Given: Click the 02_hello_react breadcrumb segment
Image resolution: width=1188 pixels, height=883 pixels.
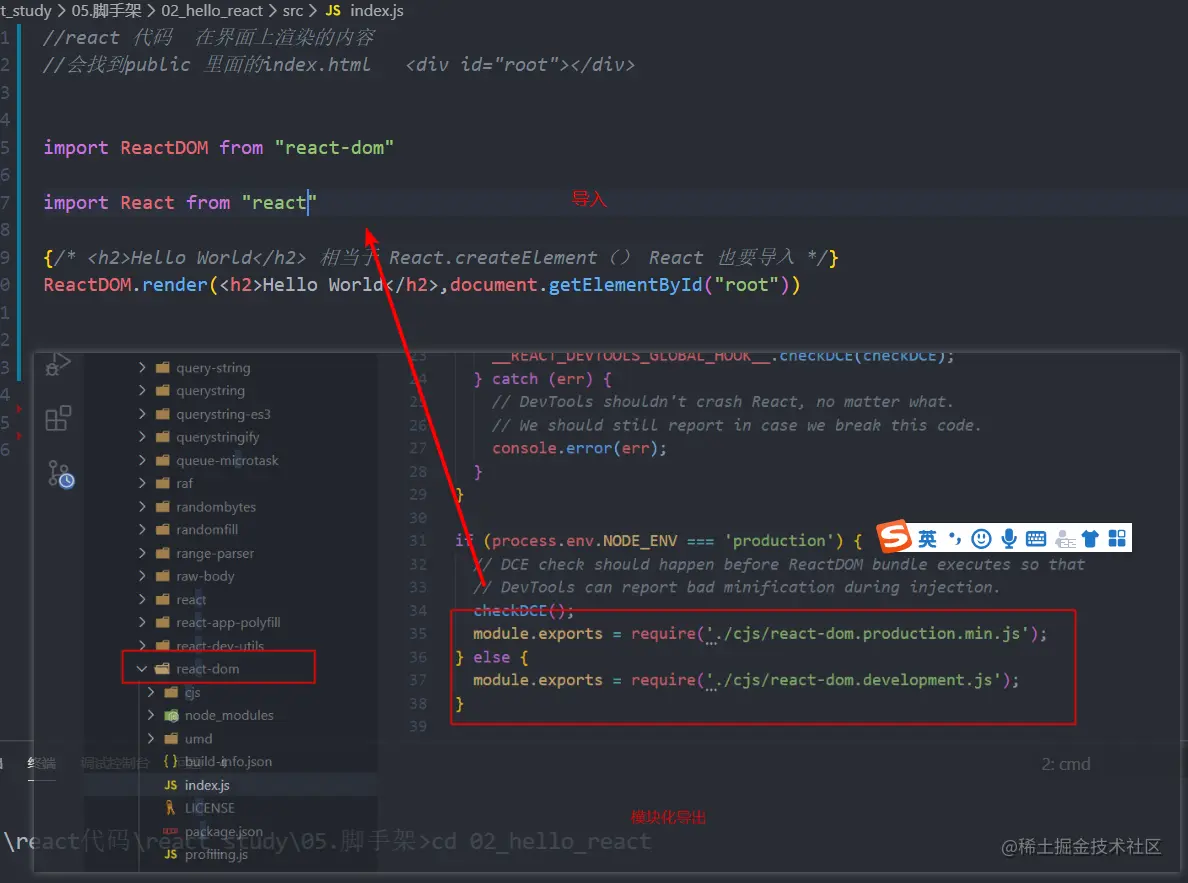Looking at the screenshot, I should point(211,11).
